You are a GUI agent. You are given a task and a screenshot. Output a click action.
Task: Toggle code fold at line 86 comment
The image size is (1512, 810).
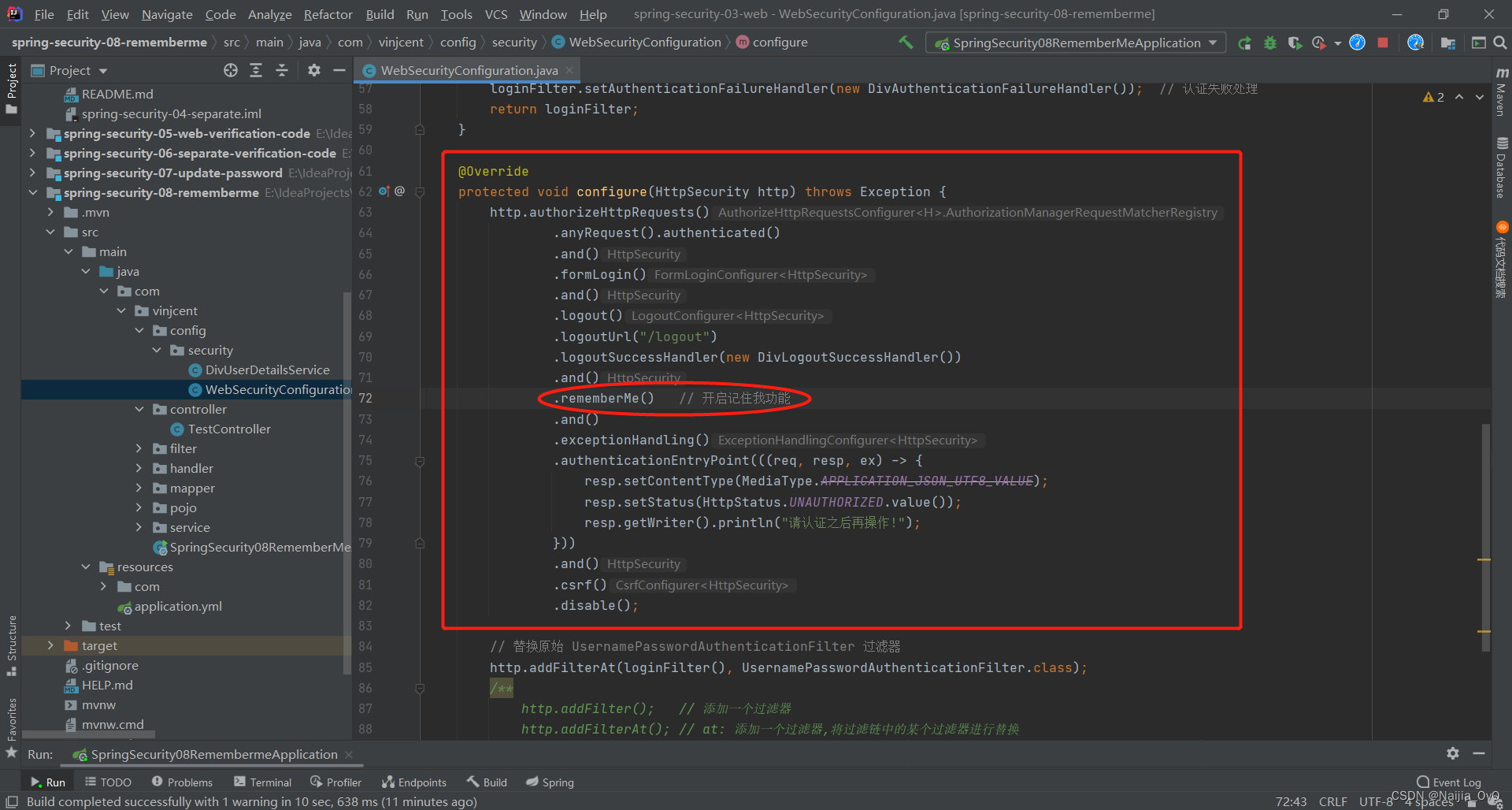pyautogui.click(x=420, y=688)
